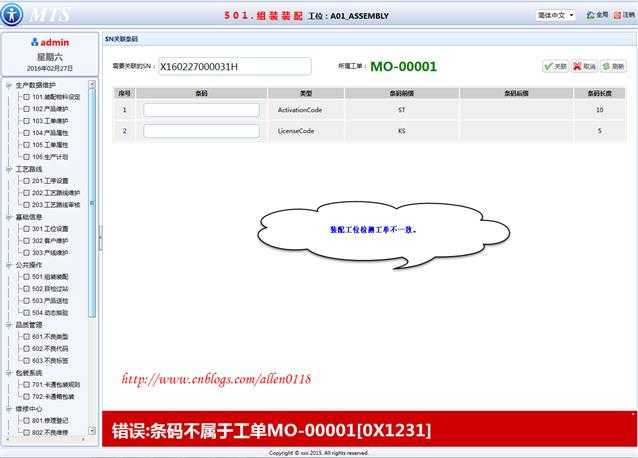This screenshot has width=638, height=458.
Task: Click the 类型 column header
Action: (306, 93)
